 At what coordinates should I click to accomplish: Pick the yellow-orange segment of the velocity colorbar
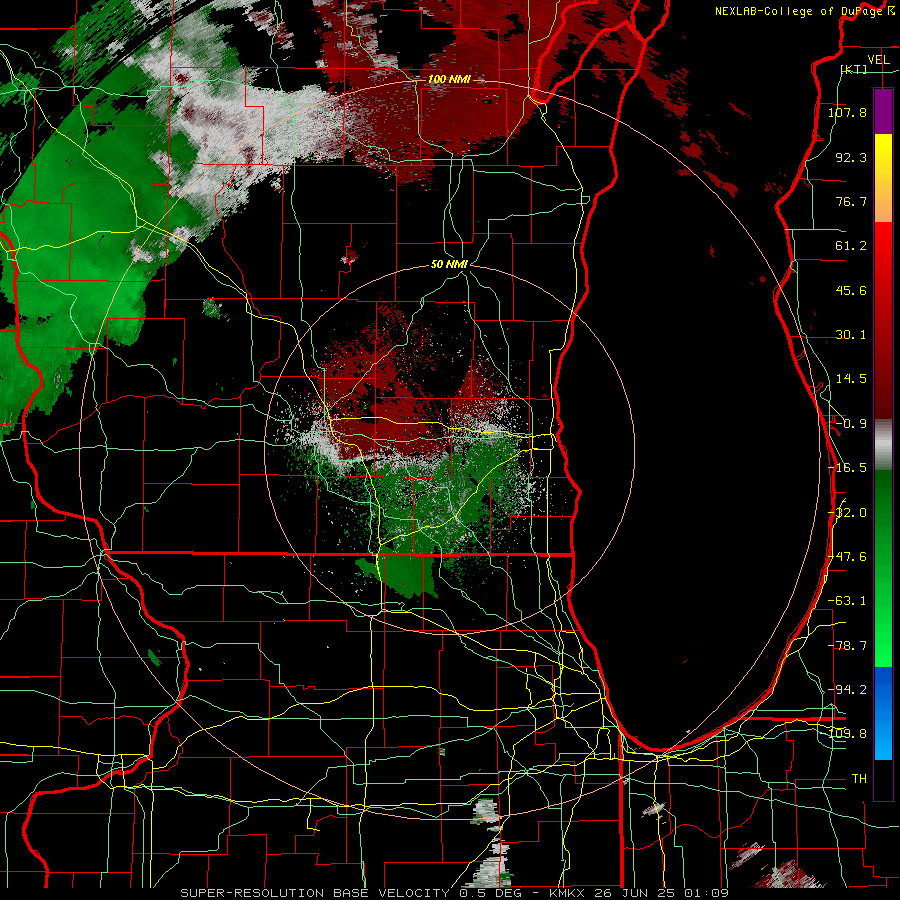point(883,178)
